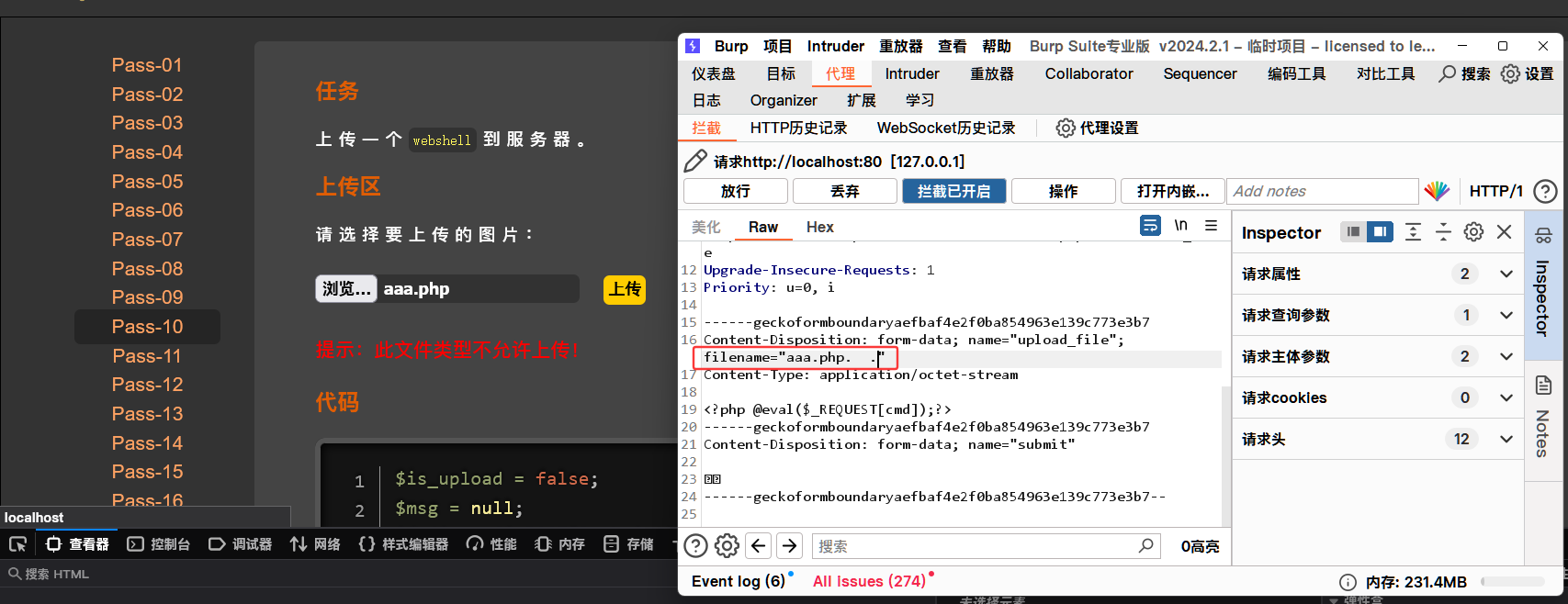Toggle the \n non-printable characters display
This screenshot has height=604, width=1568.
pyautogui.click(x=1180, y=225)
